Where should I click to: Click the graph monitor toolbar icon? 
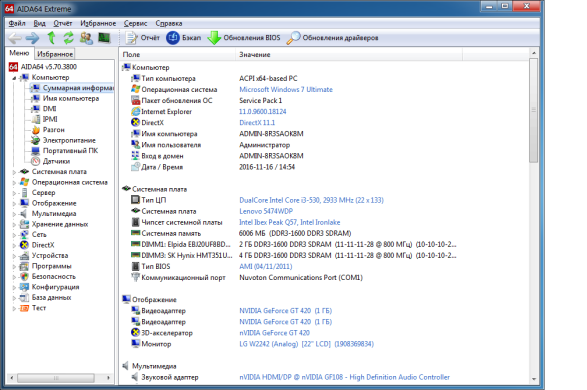[x=104, y=37]
